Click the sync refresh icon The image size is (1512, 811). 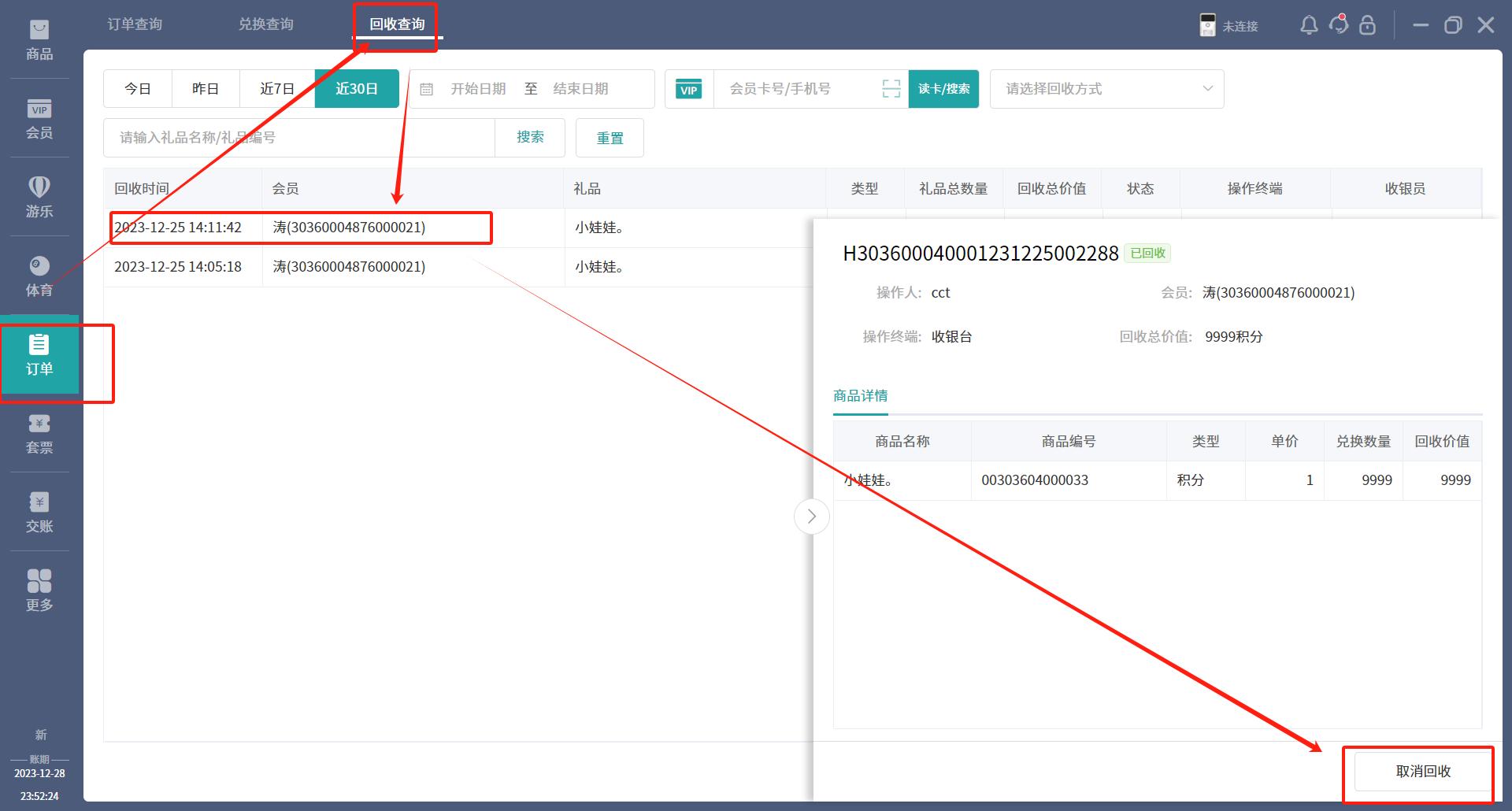(x=1339, y=24)
